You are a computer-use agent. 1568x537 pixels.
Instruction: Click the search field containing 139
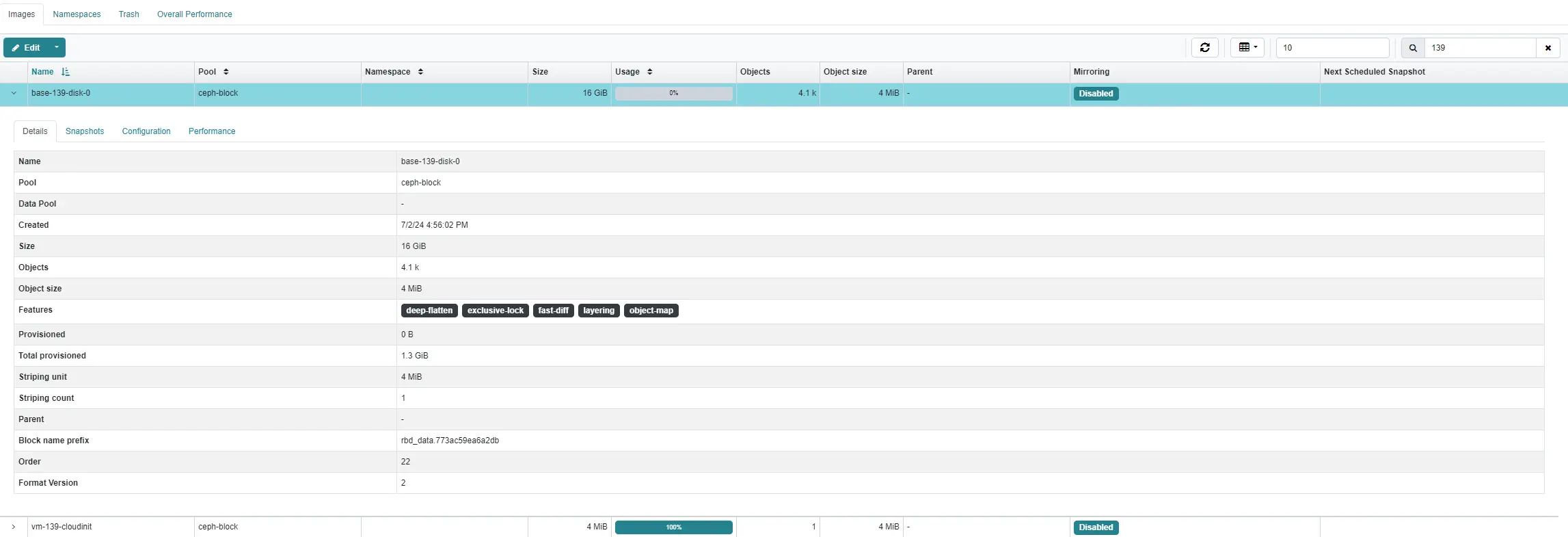[x=1479, y=48]
